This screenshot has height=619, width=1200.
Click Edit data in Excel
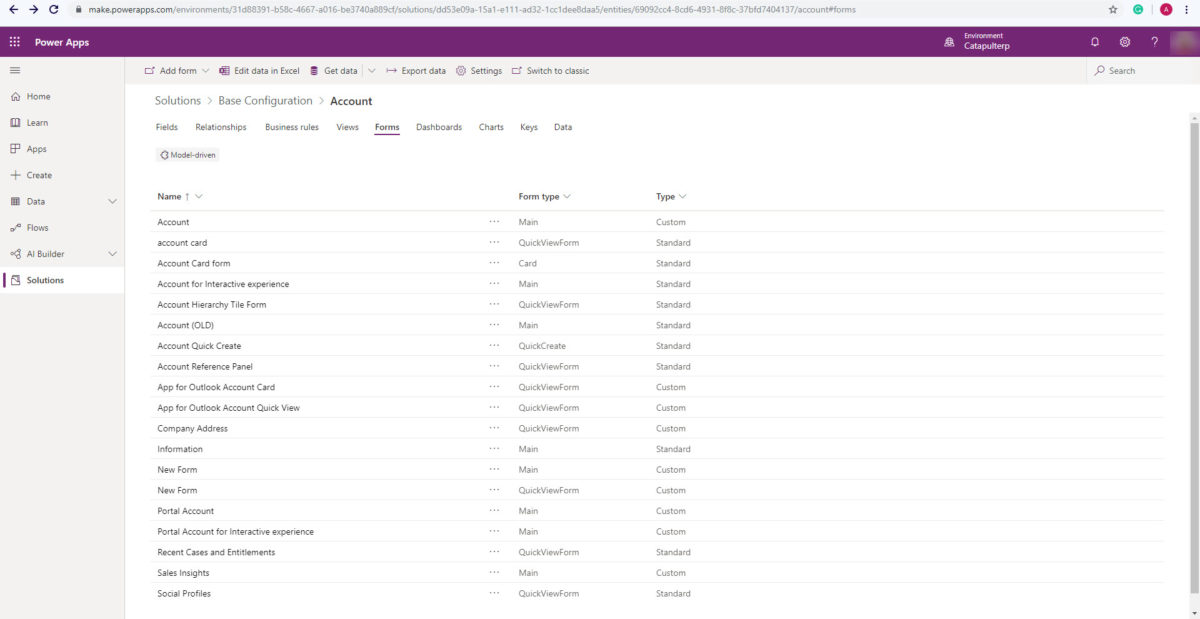pos(259,71)
